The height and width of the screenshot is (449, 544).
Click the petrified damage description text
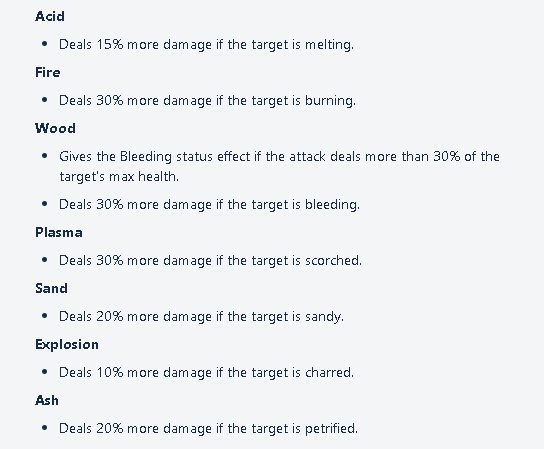[209, 429]
